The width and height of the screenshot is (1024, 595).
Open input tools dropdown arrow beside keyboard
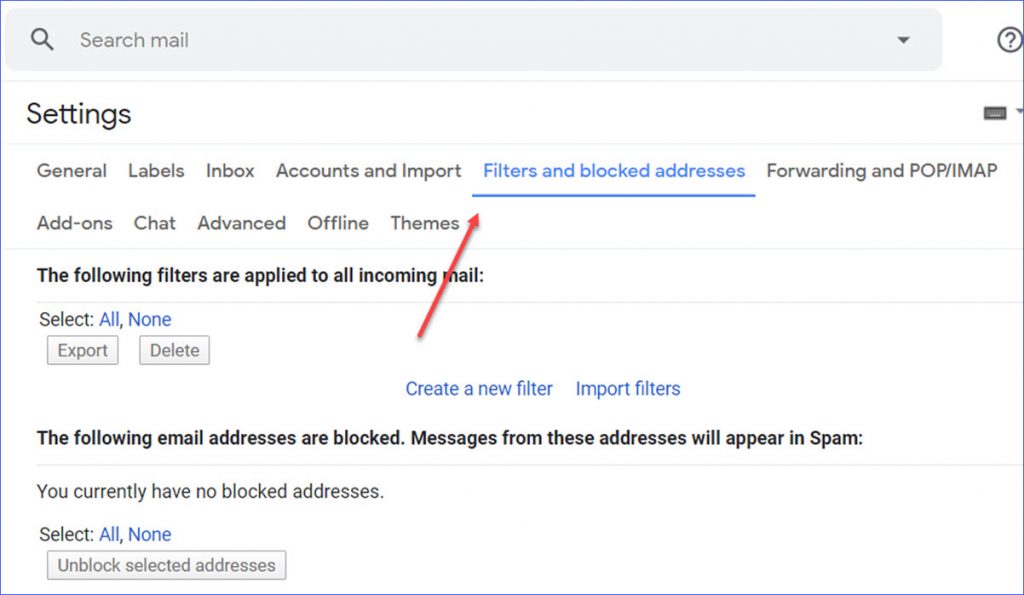coord(1019,112)
